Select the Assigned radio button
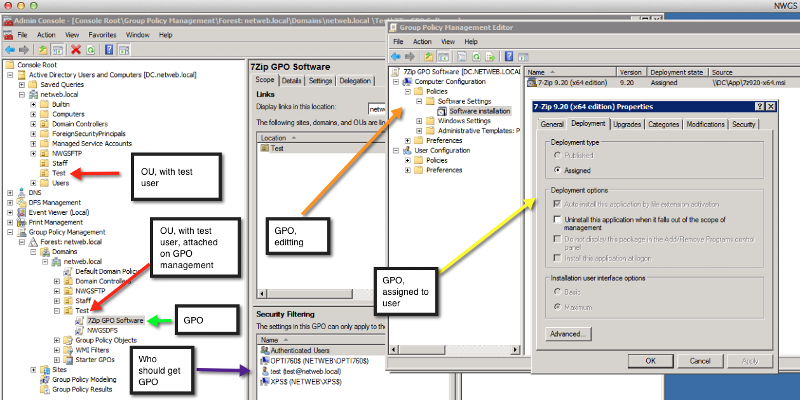 click(x=558, y=170)
